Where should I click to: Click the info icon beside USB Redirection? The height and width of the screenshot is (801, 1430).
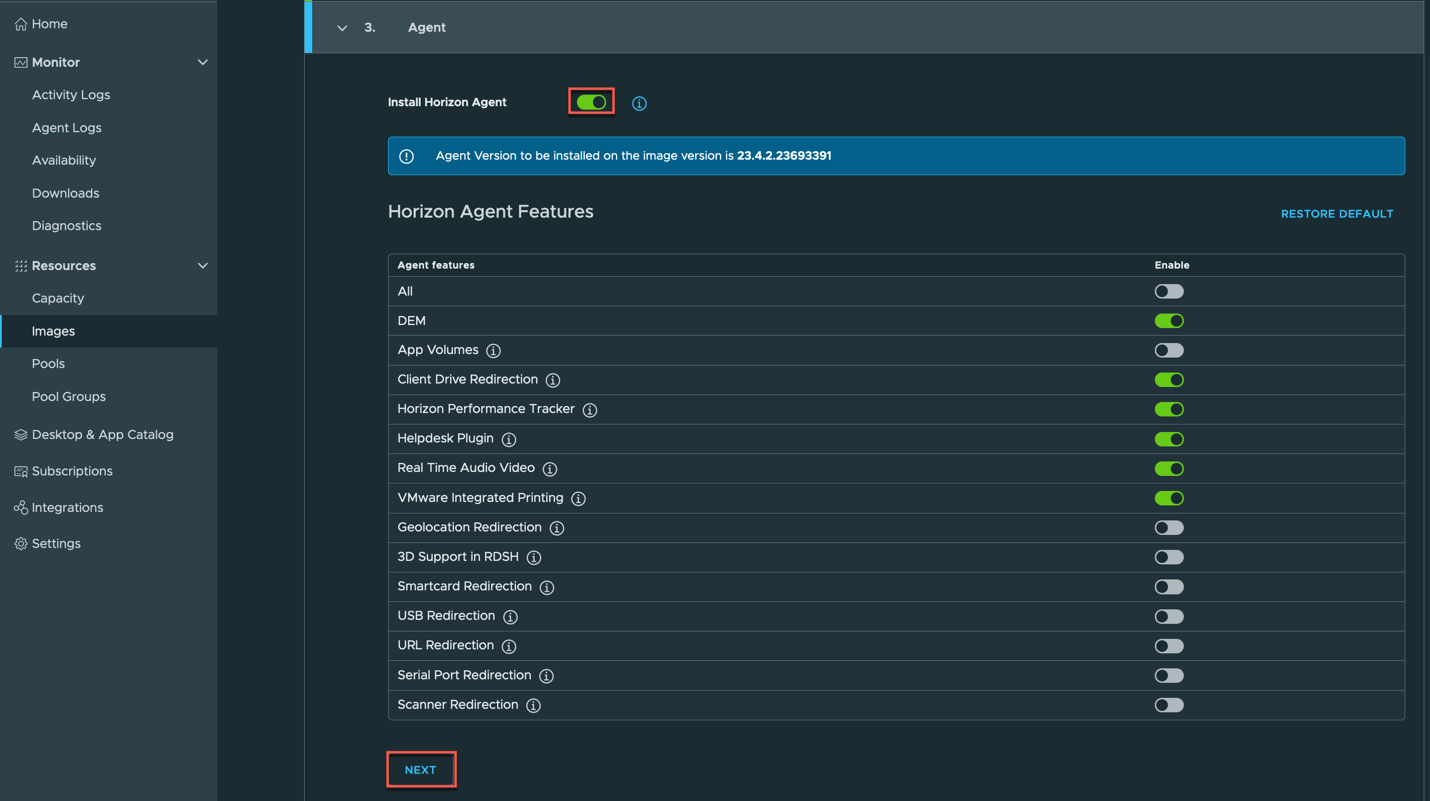click(x=510, y=617)
